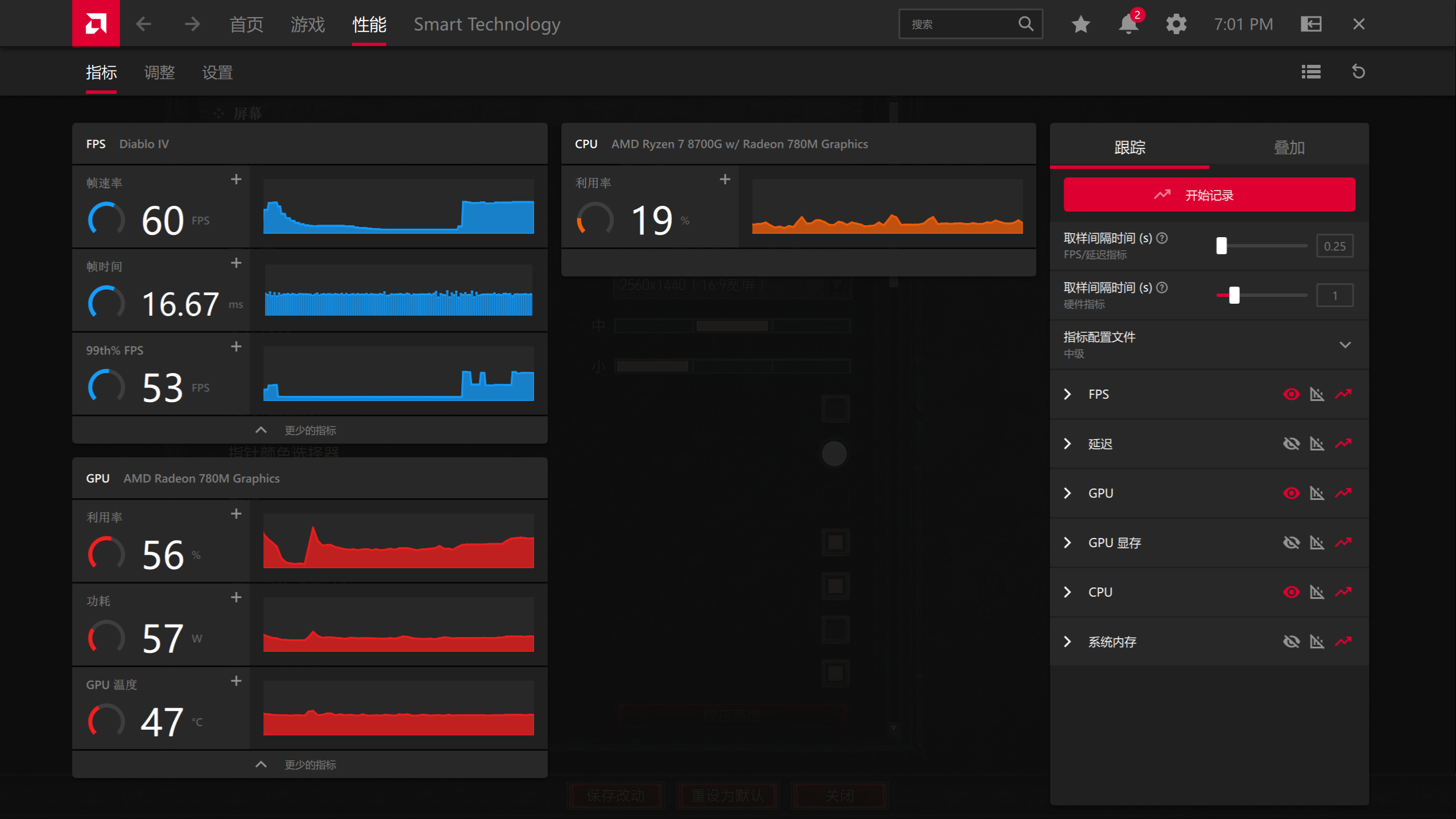Click the reset circular arrow icon
The width and height of the screenshot is (1456, 819).
[1359, 72]
